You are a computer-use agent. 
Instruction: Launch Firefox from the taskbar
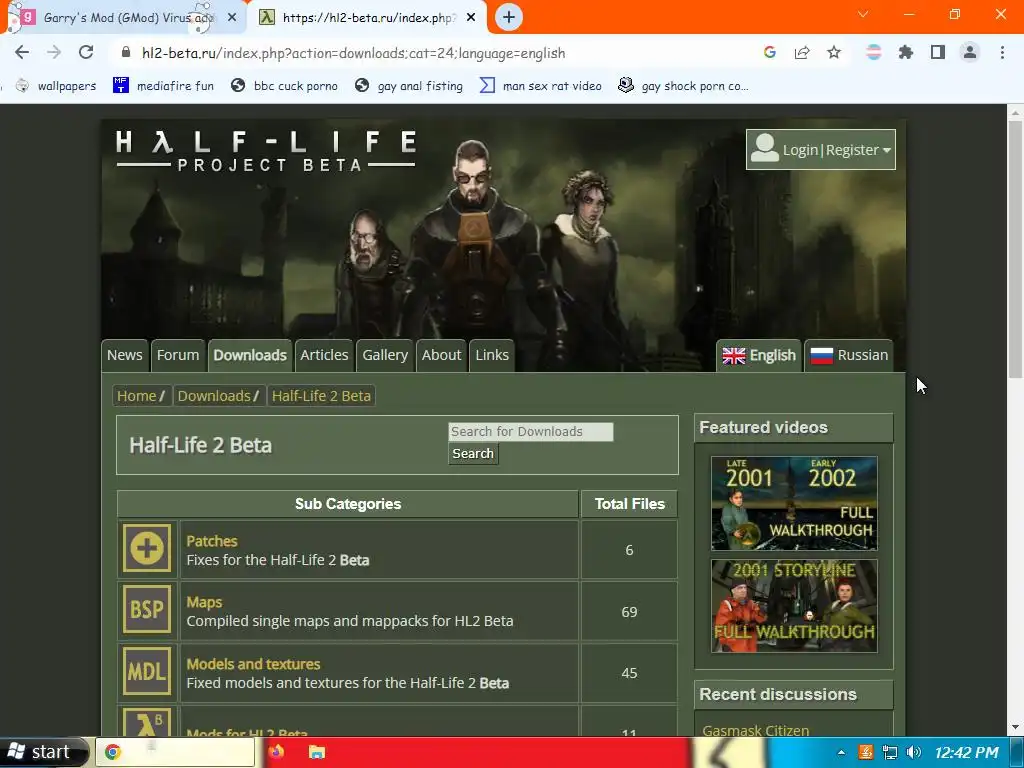(276, 752)
